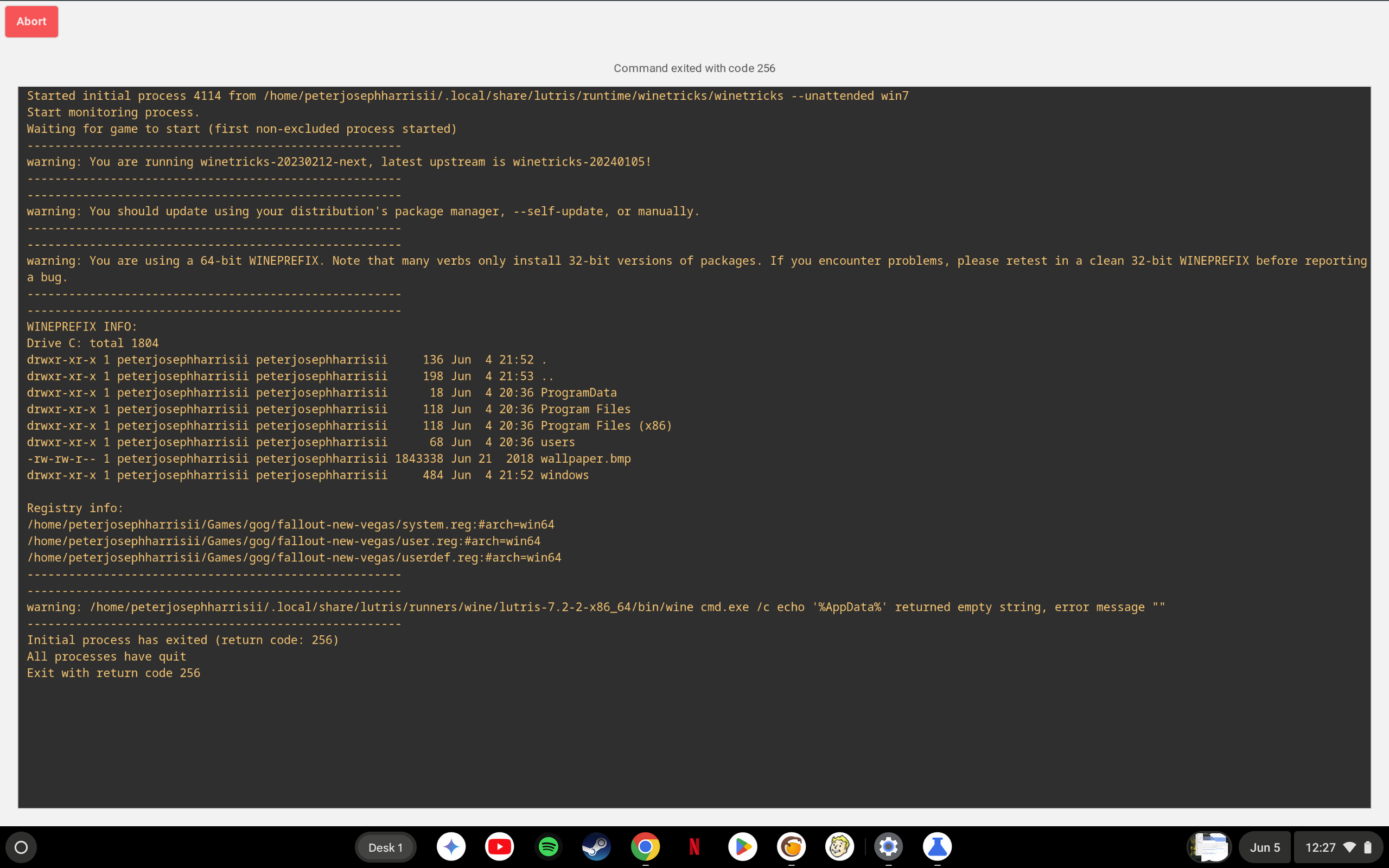Image resolution: width=1389 pixels, height=868 pixels.
Task: Click the system.reg registry path line
Action: tap(290, 525)
